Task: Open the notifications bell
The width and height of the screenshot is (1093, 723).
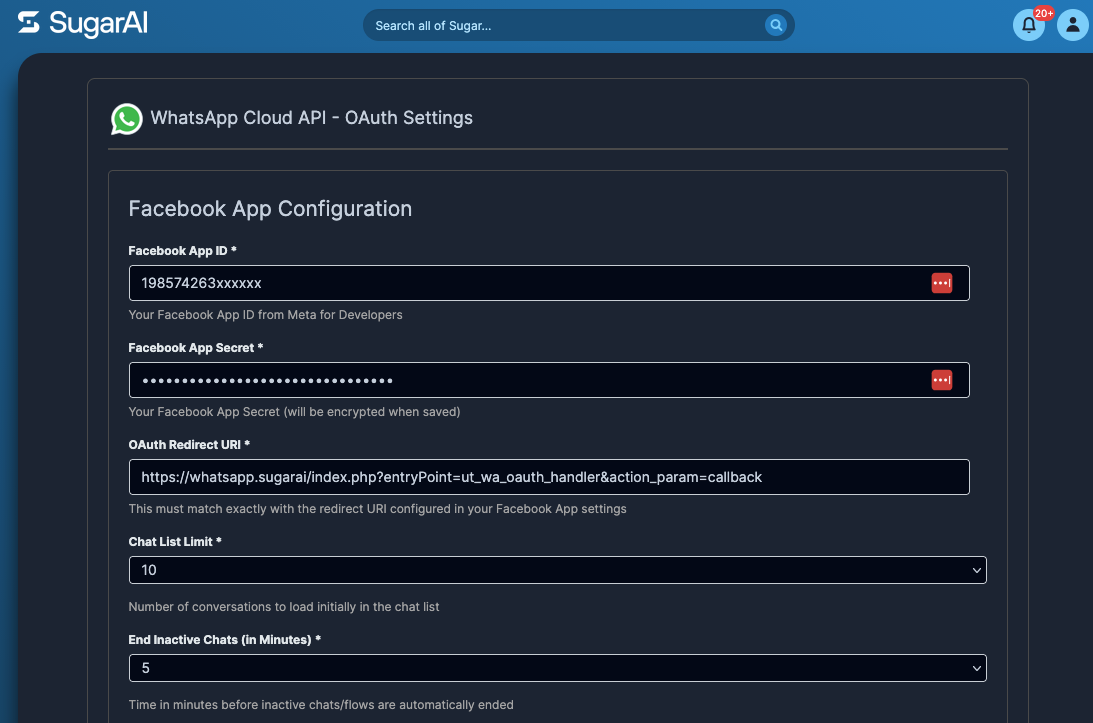Action: point(1028,25)
